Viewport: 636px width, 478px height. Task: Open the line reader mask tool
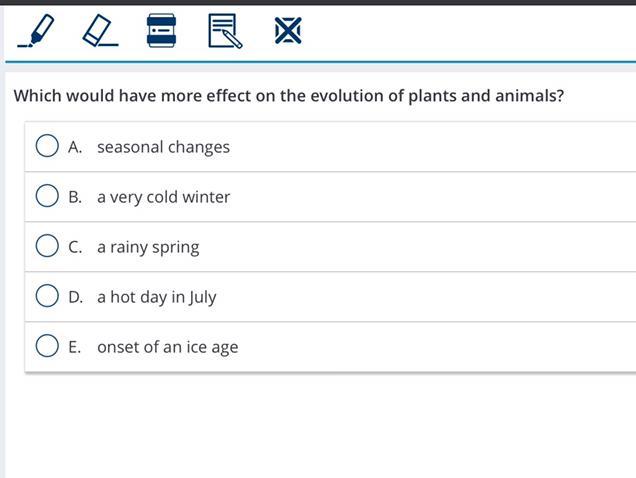[161, 31]
